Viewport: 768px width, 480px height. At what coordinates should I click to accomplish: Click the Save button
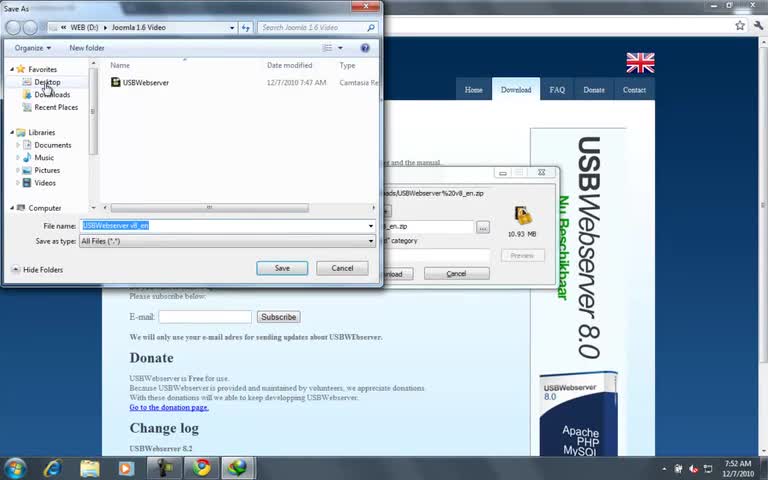coord(282,268)
